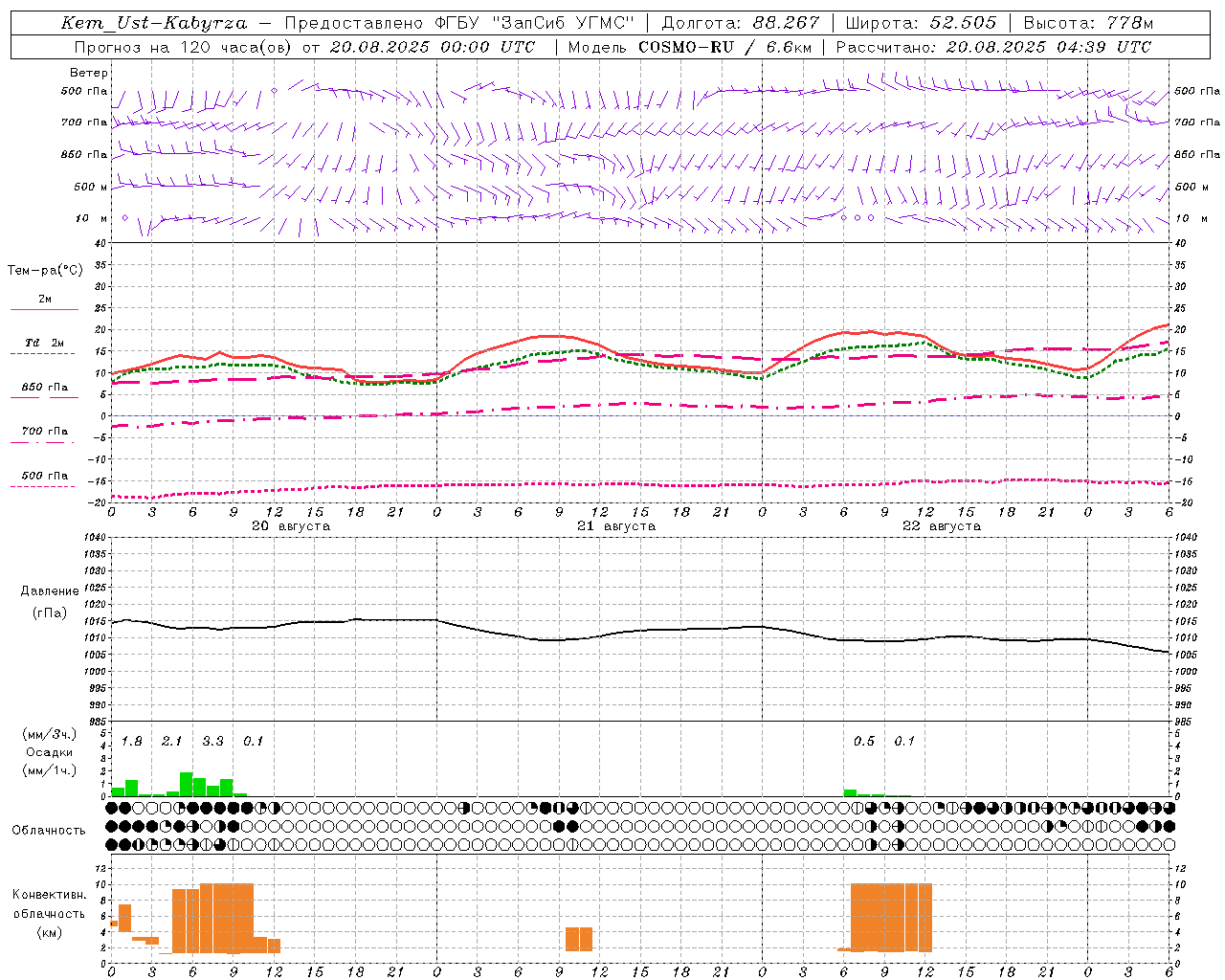Screen dimensions: 1225x980
Task: Click the precipitation total "3.3"
Action: click(212, 742)
